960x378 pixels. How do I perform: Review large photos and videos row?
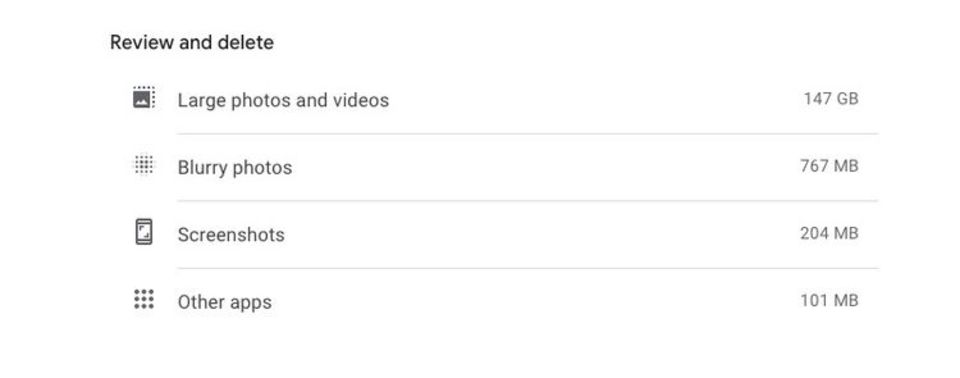(x=496, y=100)
